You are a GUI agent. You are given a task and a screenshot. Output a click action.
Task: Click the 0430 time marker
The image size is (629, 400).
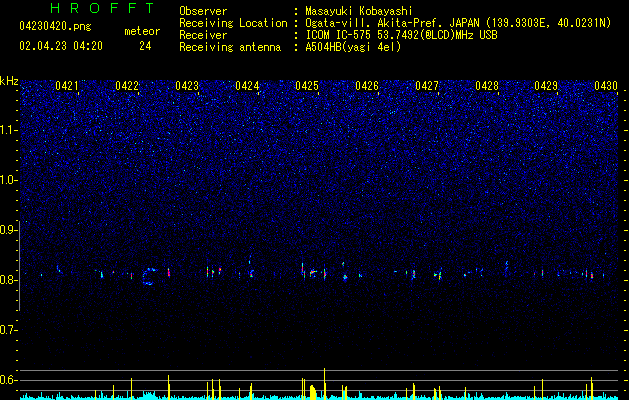click(606, 86)
